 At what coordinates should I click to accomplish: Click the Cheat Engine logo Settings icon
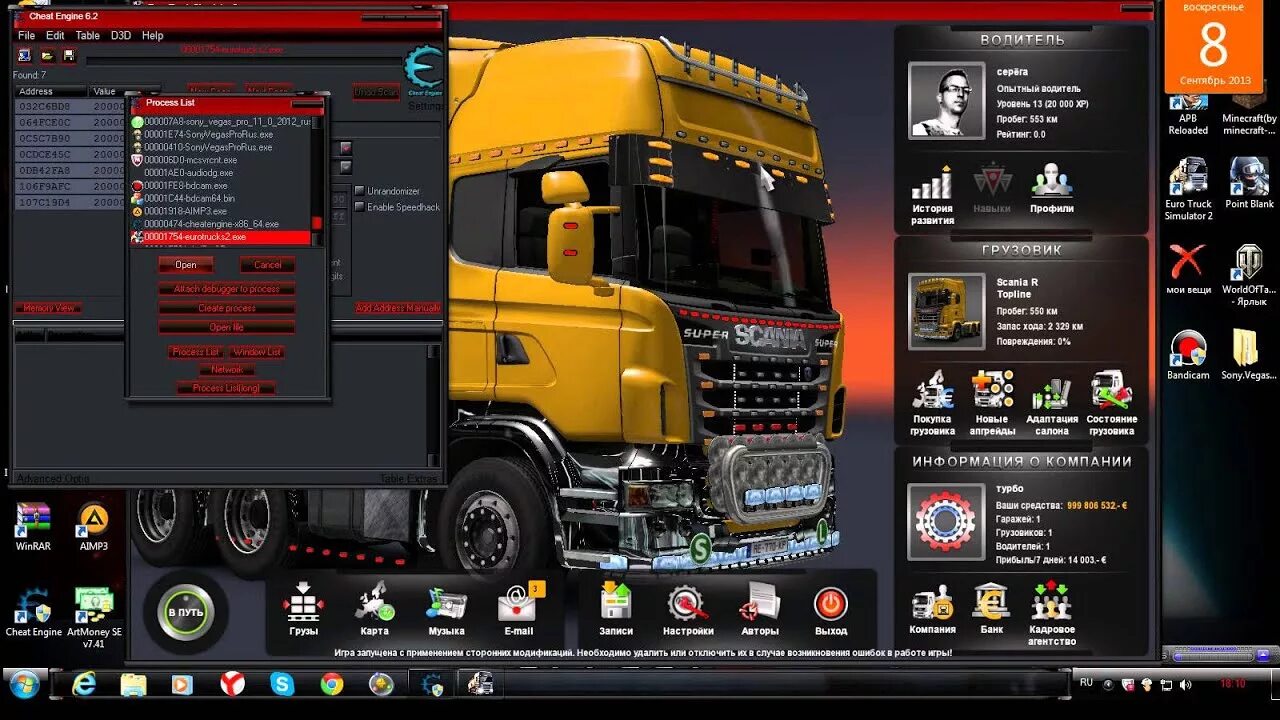424,71
